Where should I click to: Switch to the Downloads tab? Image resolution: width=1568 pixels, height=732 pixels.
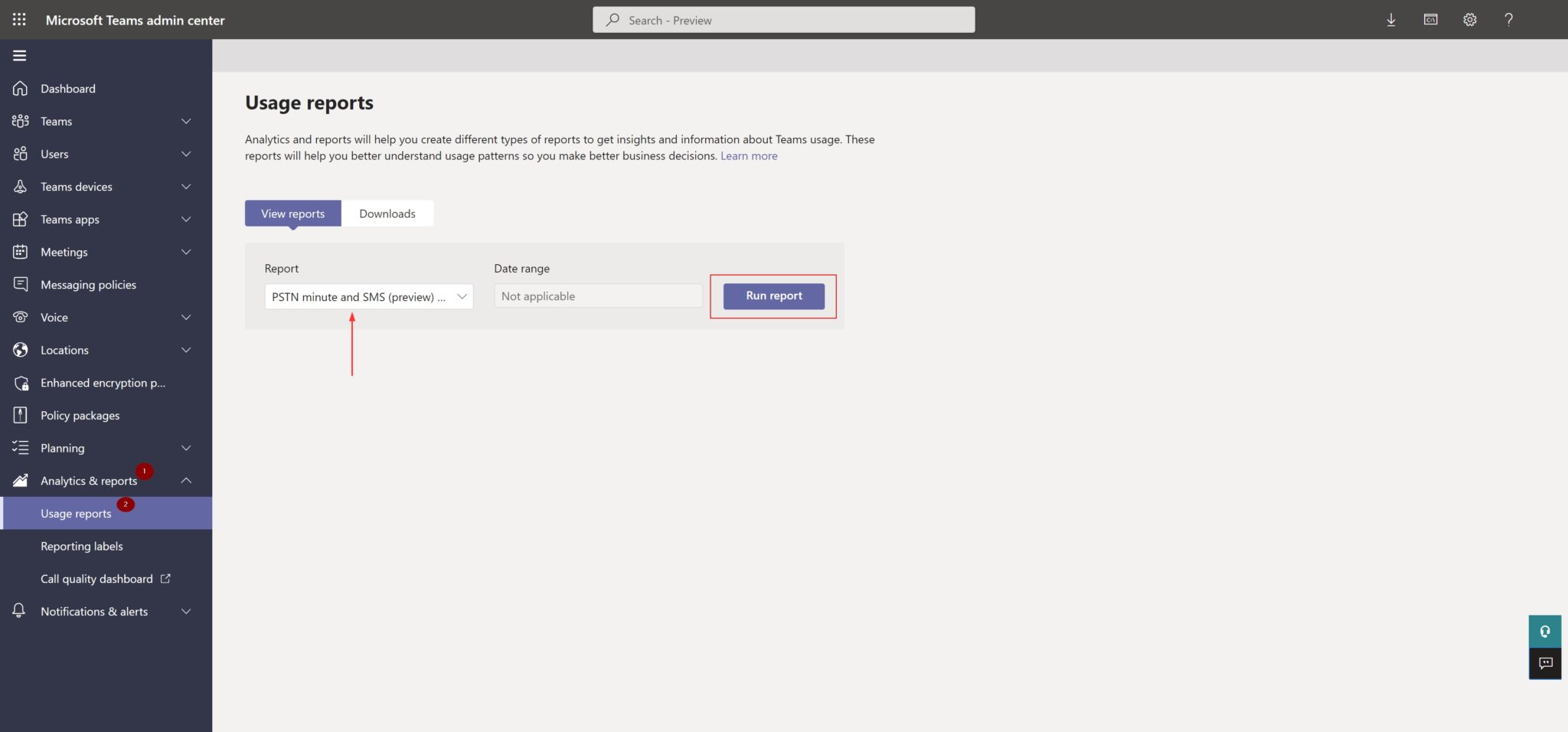(387, 213)
